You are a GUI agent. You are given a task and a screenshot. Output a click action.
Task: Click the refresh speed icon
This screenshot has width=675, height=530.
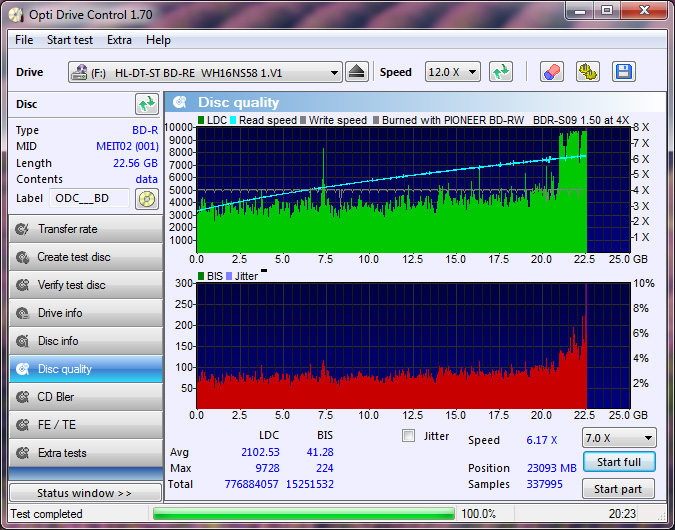point(501,72)
